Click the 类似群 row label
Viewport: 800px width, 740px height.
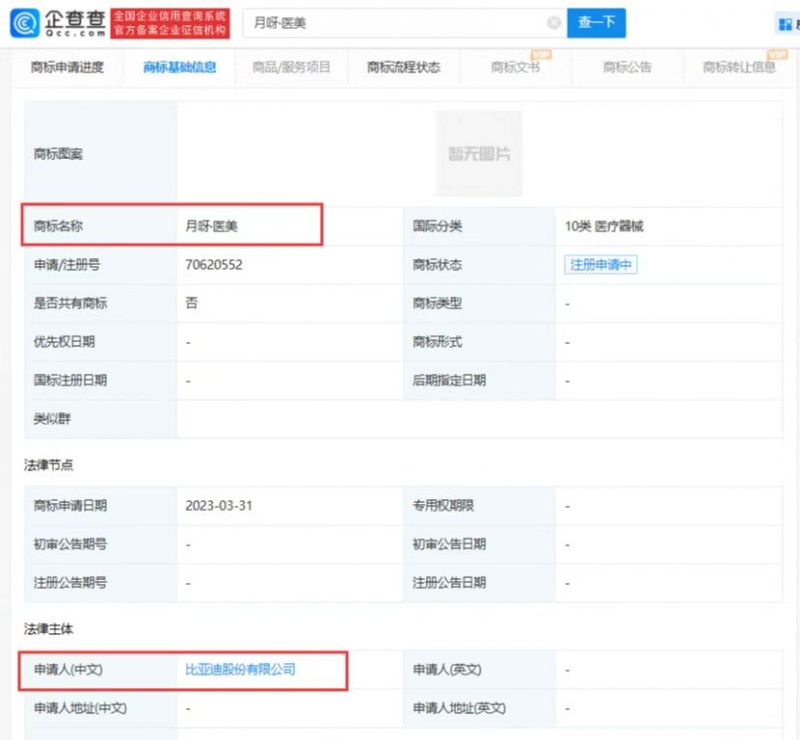click(x=52, y=419)
